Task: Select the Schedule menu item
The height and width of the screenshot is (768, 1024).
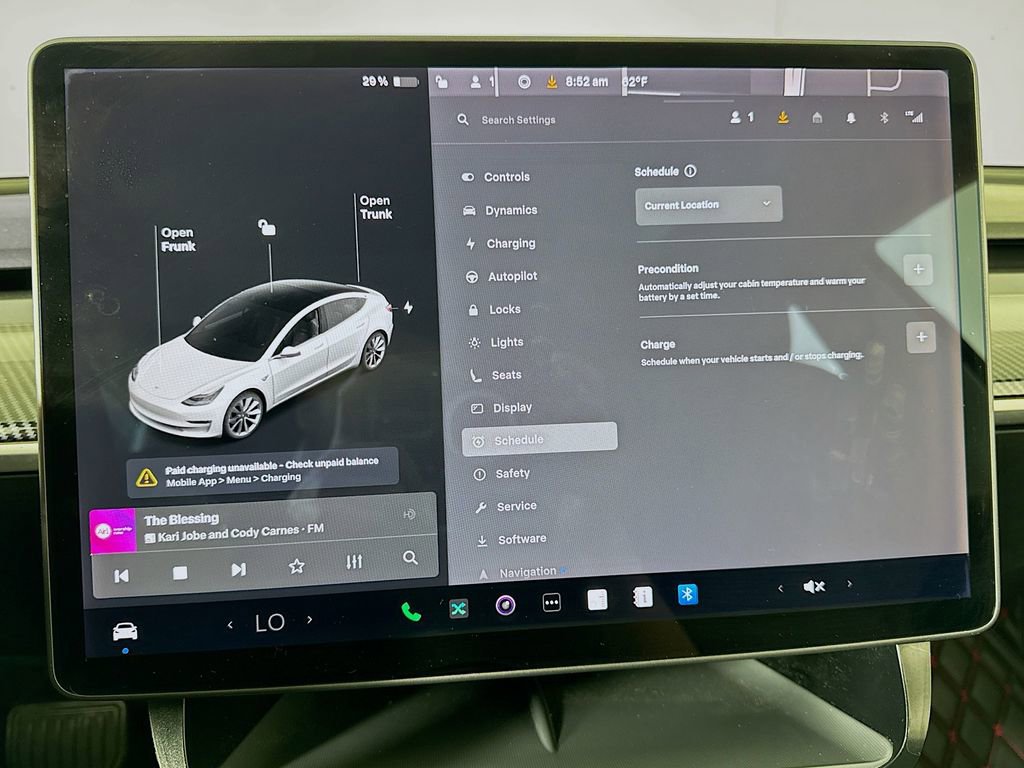Action: (x=539, y=440)
